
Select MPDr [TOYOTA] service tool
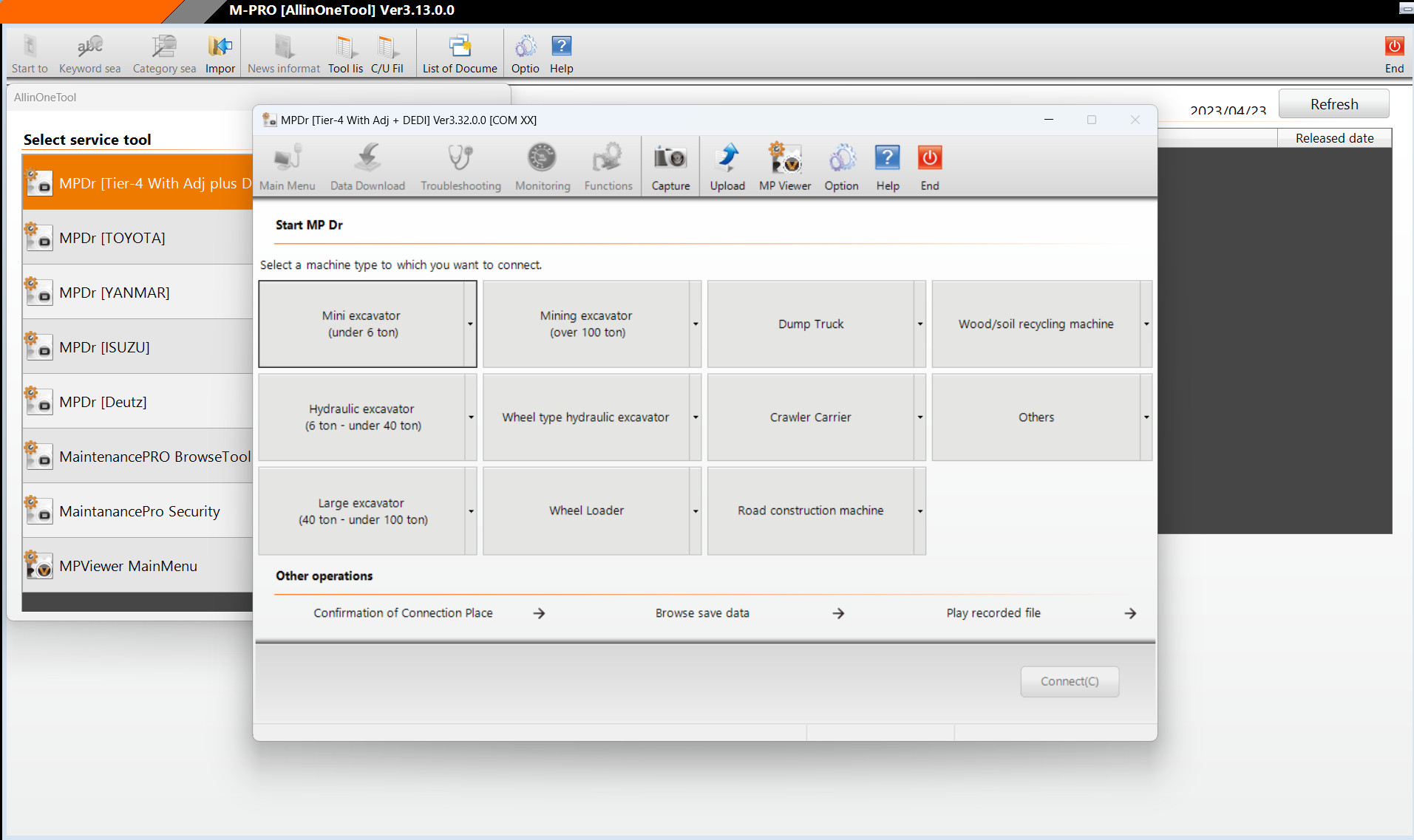tap(137, 238)
